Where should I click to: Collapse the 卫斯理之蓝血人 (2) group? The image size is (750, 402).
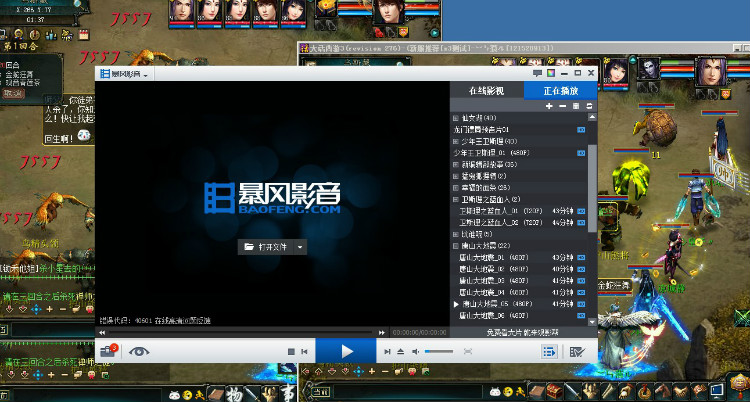[455, 199]
